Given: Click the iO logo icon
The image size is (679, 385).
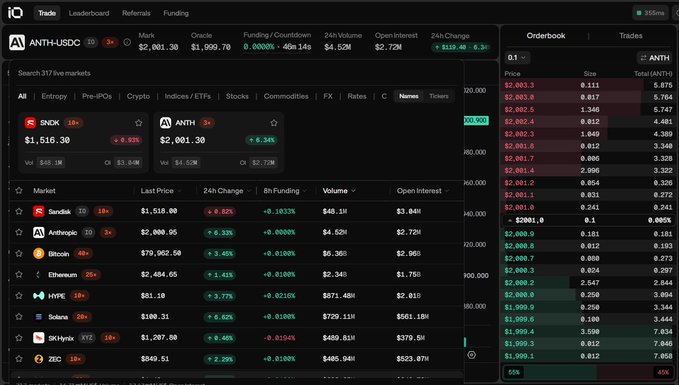Looking at the screenshot, I should click(15, 13).
